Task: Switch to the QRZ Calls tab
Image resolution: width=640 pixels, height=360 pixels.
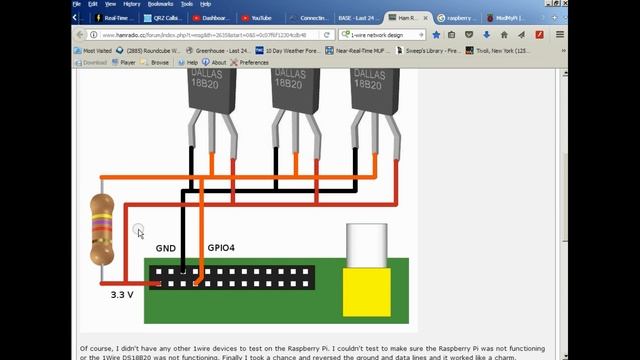Action: pyautogui.click(x=163, y=18)
